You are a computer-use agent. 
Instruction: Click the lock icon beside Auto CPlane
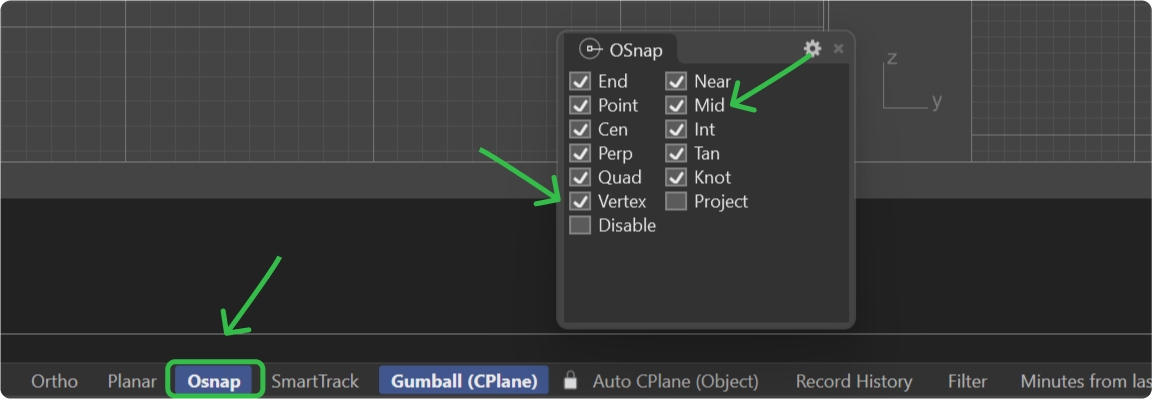(x=569, y=381)
